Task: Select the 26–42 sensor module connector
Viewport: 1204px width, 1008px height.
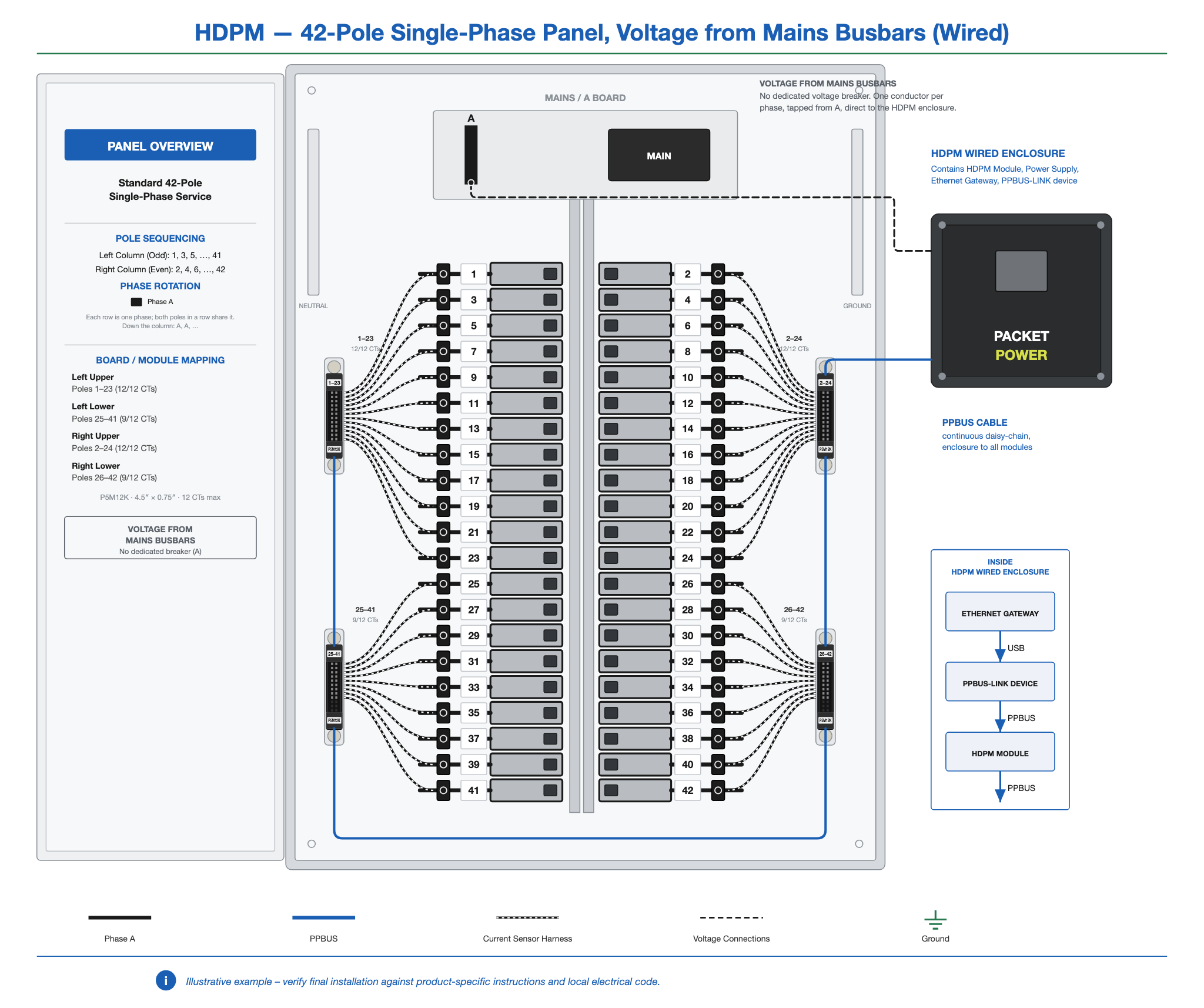Action: tap(825, 687)
